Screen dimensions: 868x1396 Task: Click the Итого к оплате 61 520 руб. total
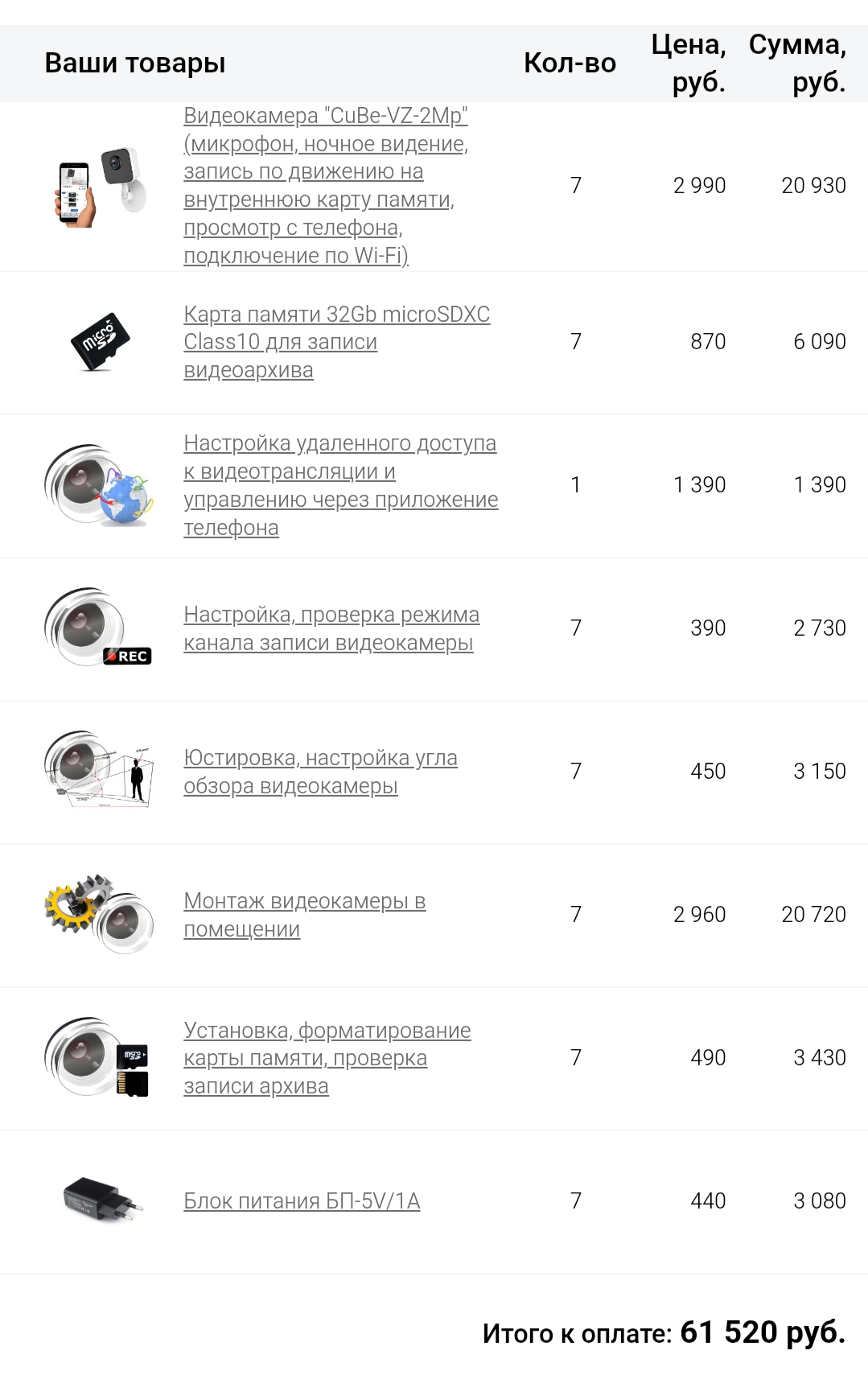coord(664,1332)
